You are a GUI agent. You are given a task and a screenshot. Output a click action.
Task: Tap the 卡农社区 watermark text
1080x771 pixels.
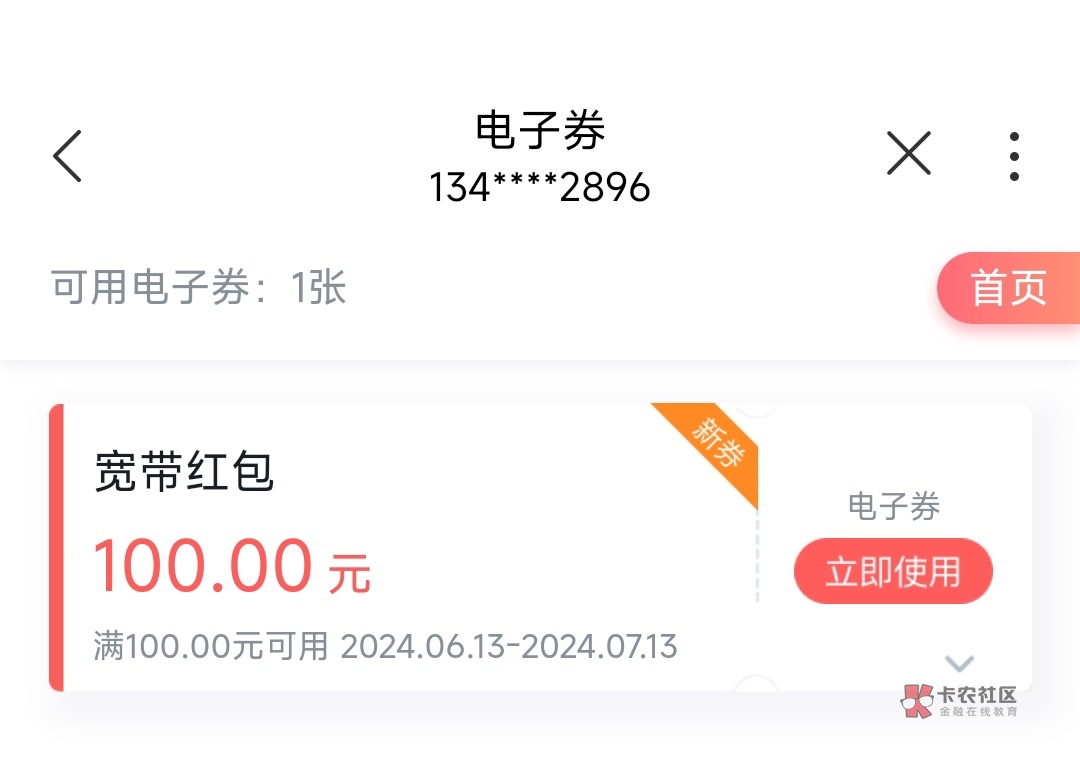coord(978,694)
